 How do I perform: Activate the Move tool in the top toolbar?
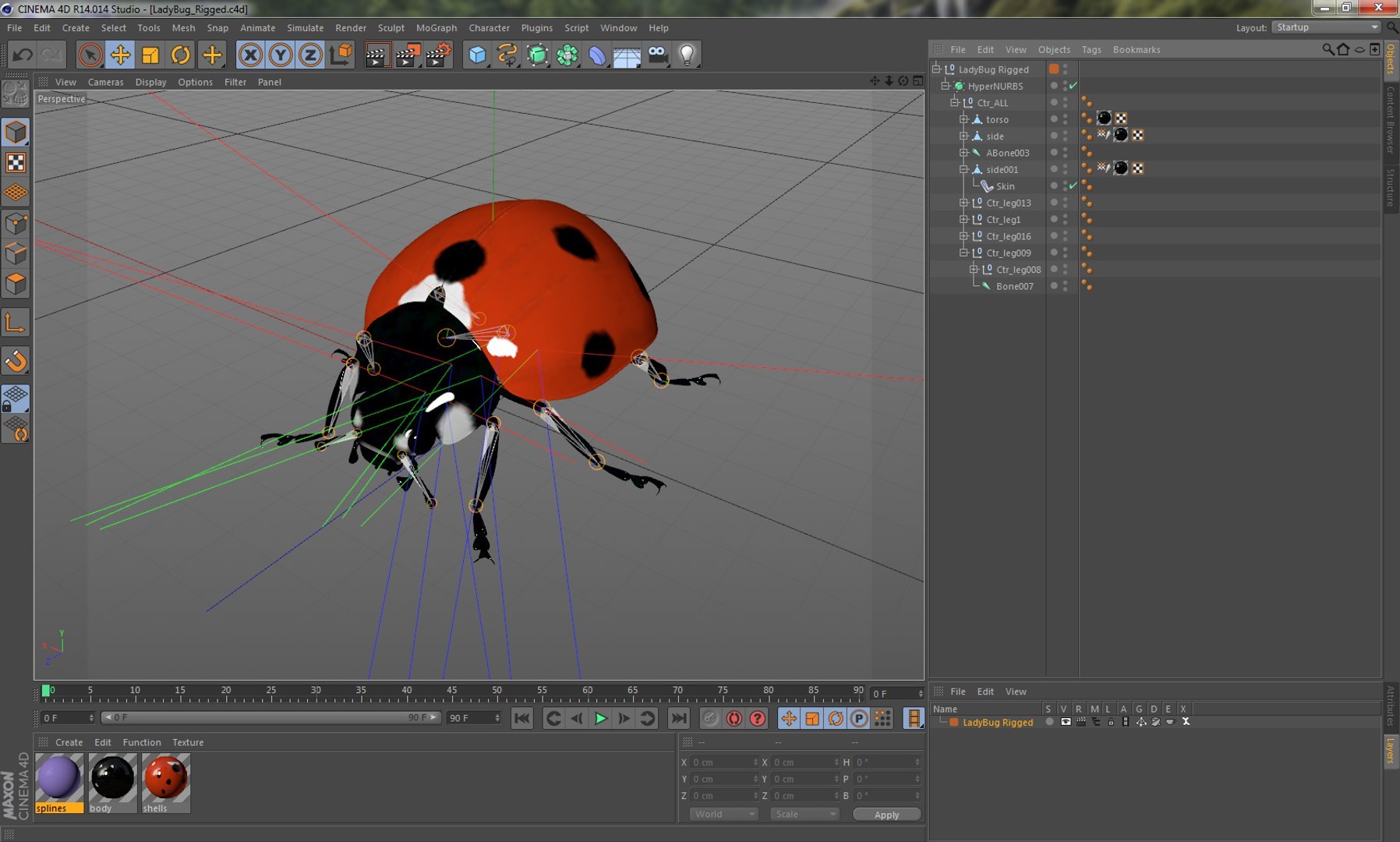tap(120, 55)
